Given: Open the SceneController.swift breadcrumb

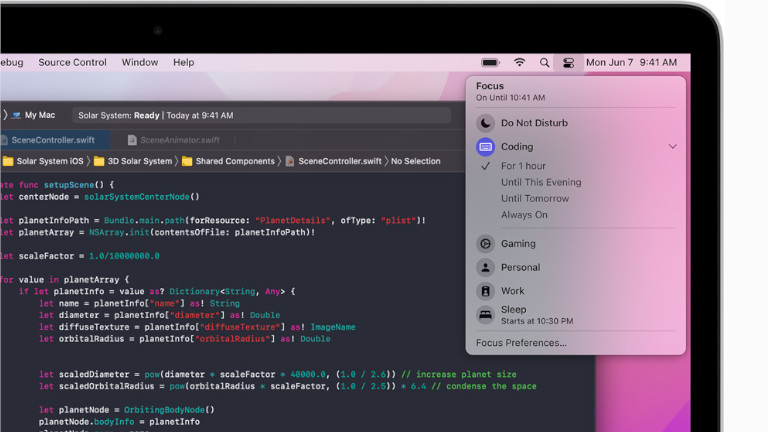Looking at the screenshot, I should click(x=339, y=161).
